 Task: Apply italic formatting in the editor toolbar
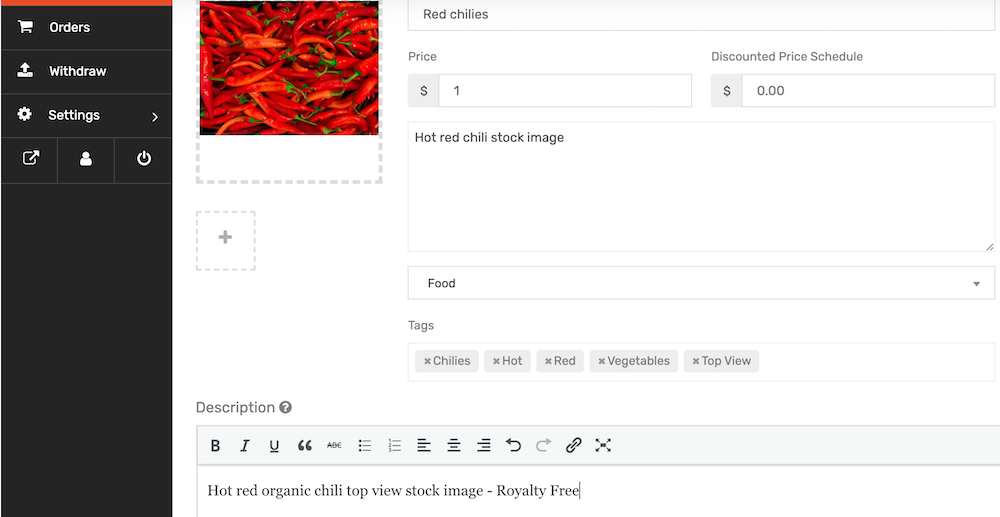[244, 446]
